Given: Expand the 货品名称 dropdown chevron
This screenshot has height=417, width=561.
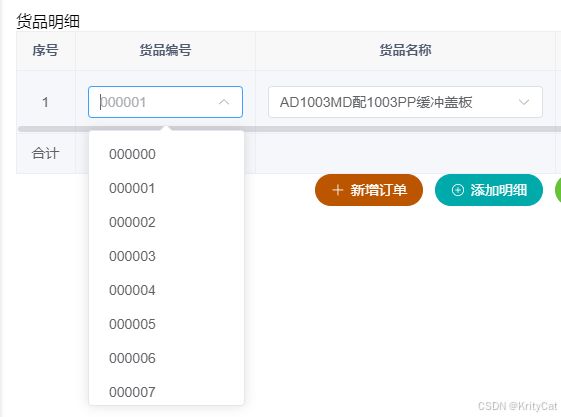Looking at the screenshot, I should [524, 102].
